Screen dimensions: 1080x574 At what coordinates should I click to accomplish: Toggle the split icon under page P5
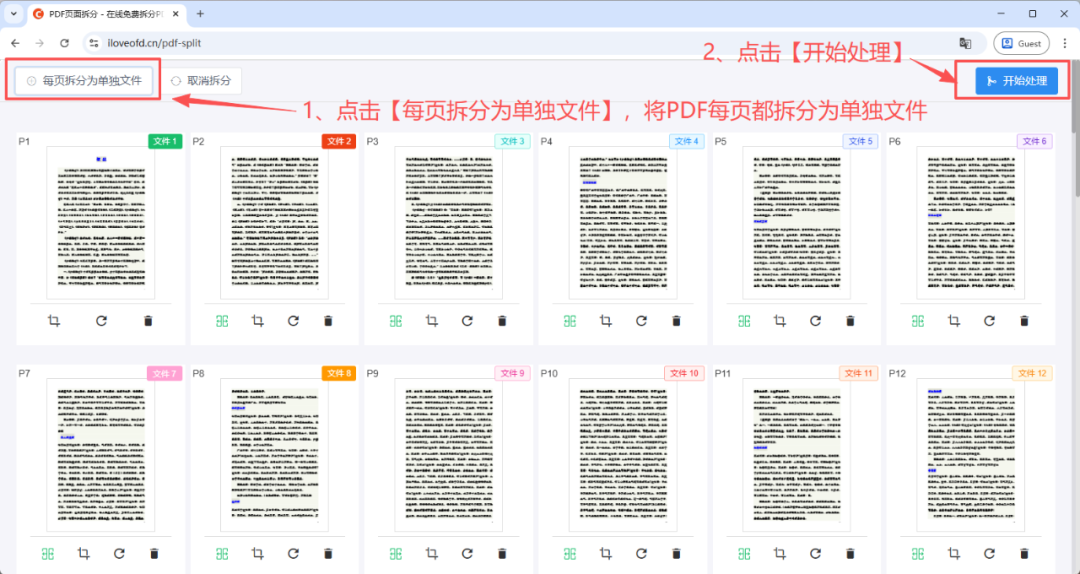coord(744,320)
